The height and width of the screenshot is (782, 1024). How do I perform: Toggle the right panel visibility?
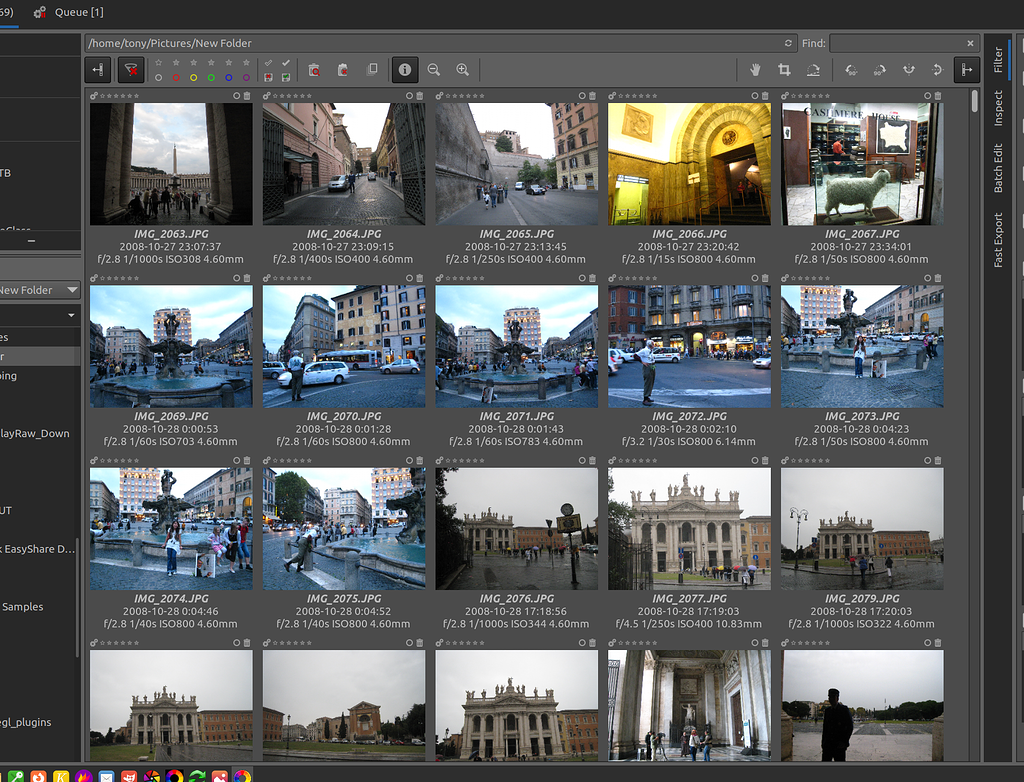(968, 70)
